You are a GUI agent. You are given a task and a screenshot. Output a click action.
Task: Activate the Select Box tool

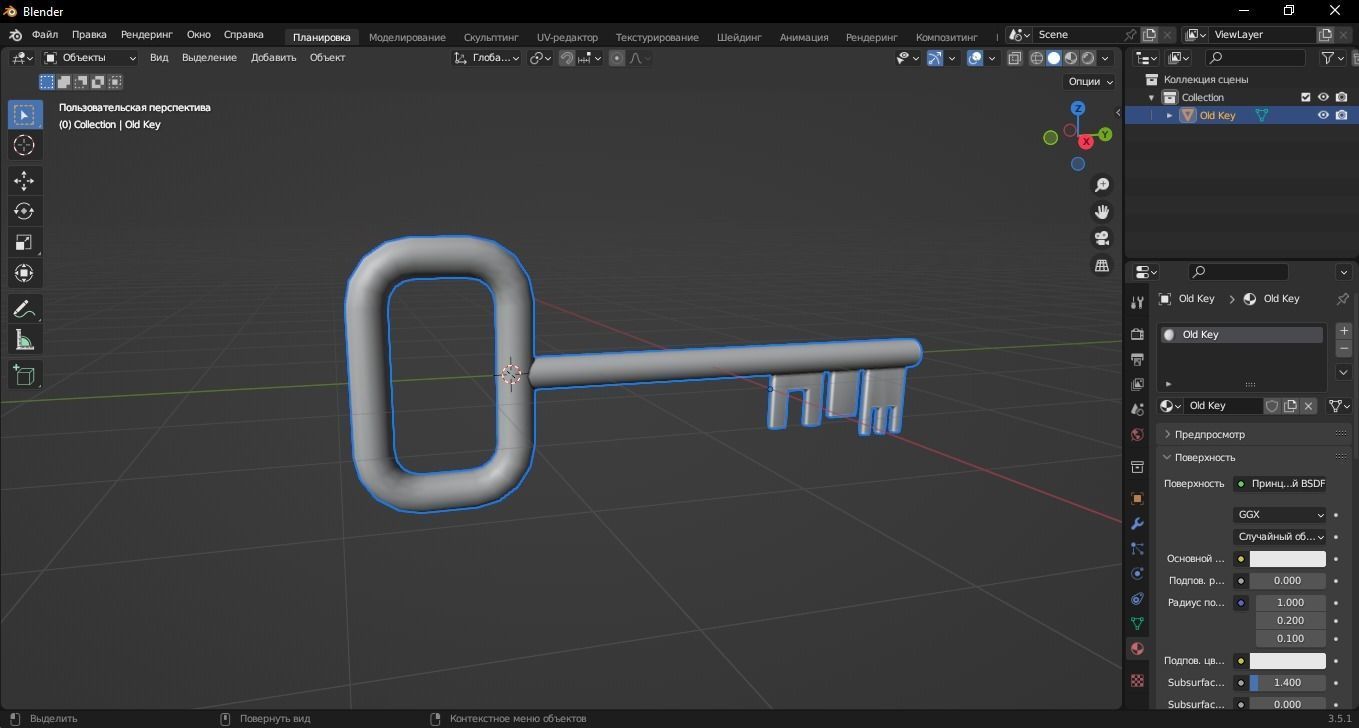pos(24,114)
